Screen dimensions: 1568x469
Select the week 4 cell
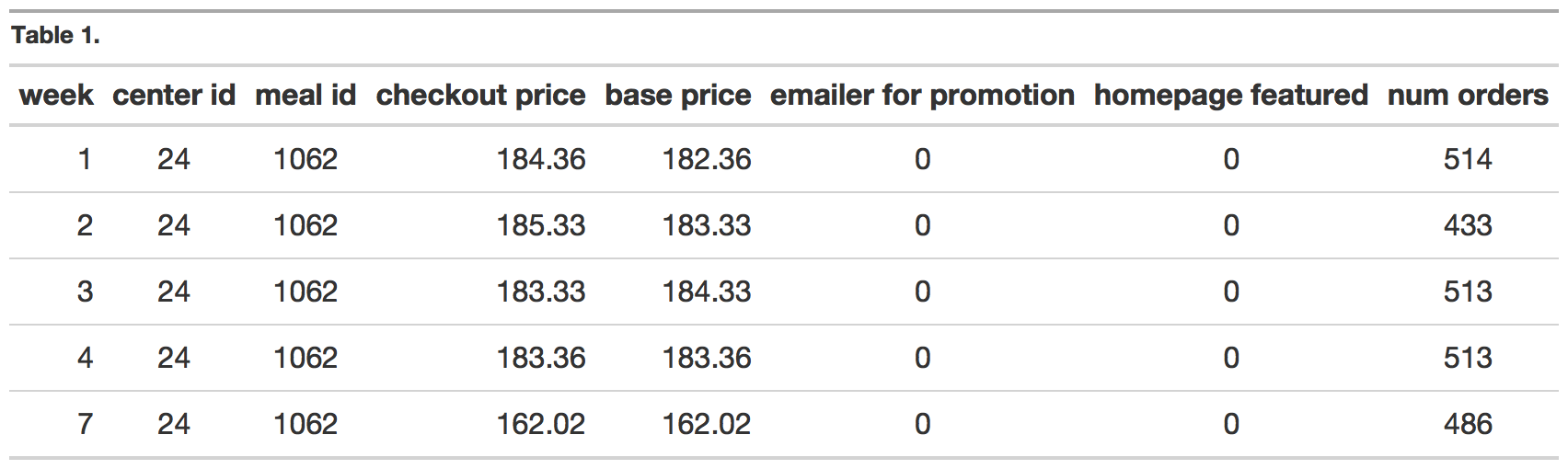[x=85, y=359]
